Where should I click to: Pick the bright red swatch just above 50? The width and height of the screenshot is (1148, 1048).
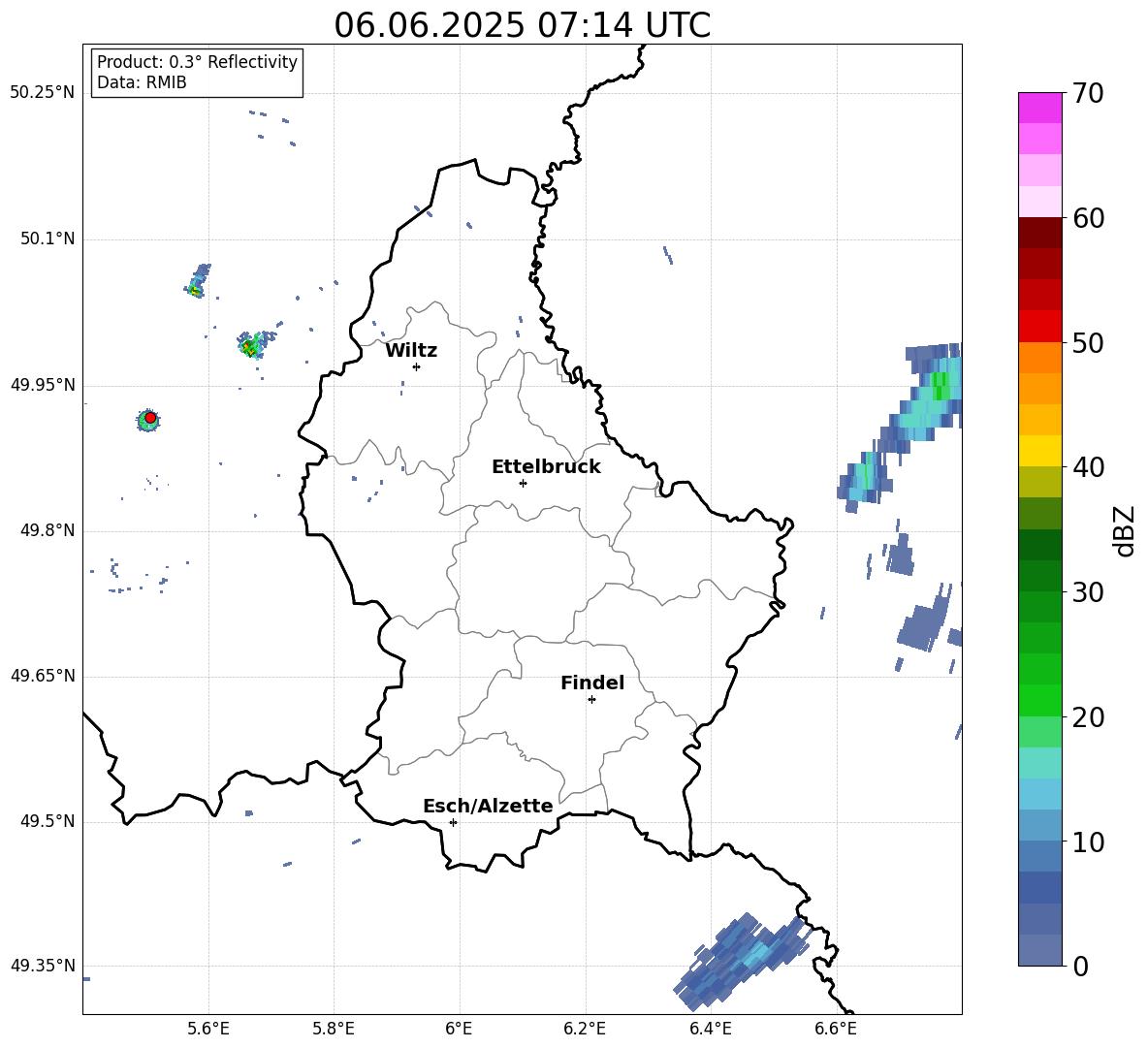(x=1039, y=327)
